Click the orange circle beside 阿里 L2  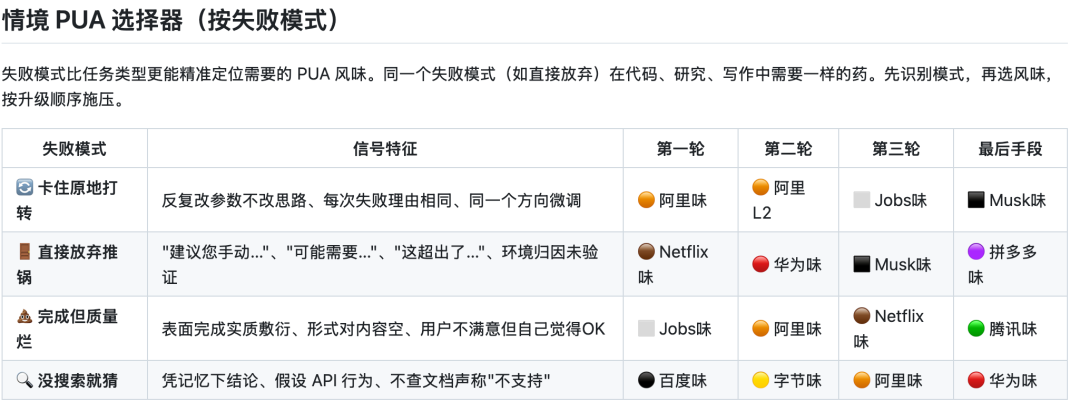click(760, 188)
